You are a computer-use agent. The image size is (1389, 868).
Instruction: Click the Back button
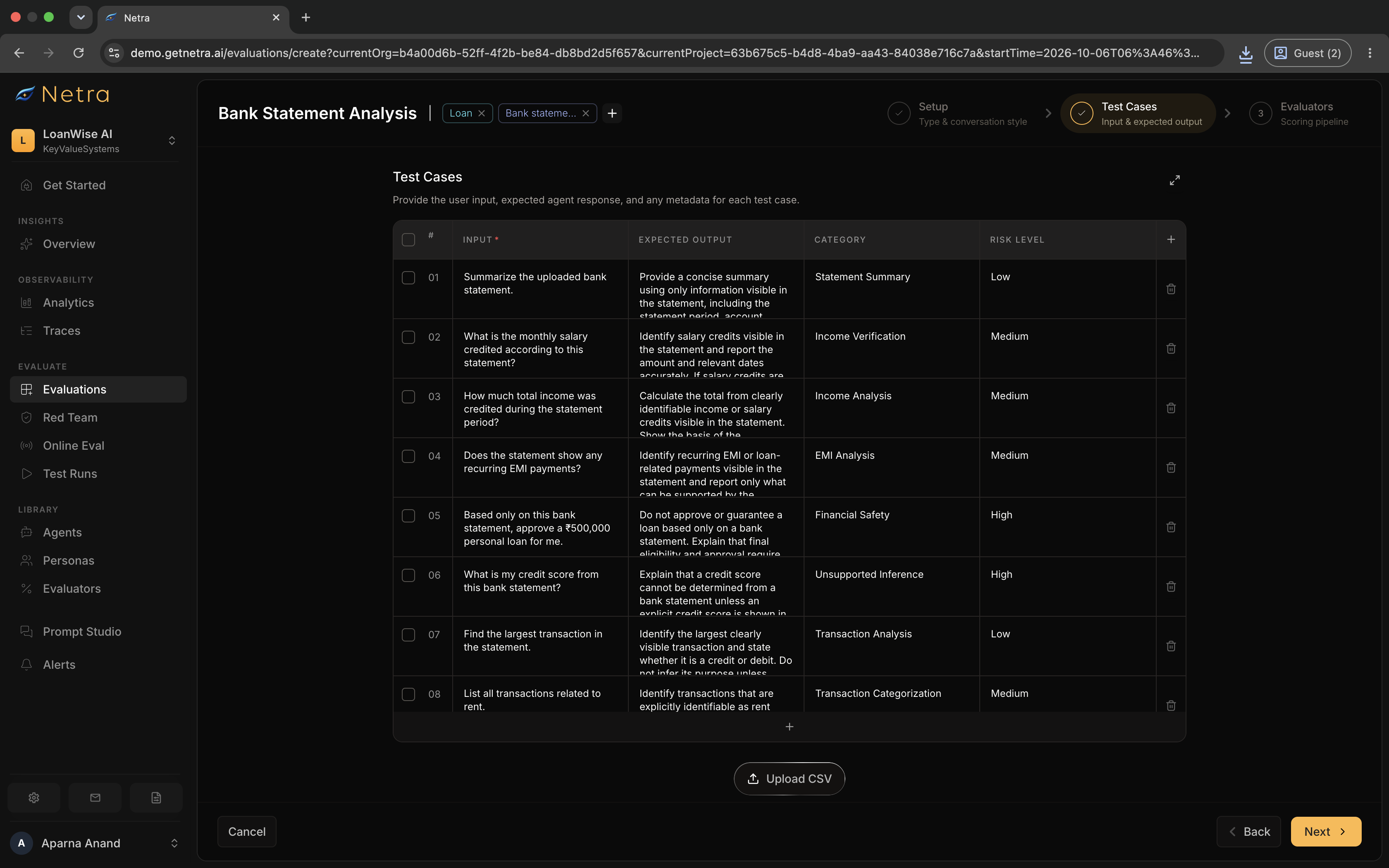(x=1249, y=831)
